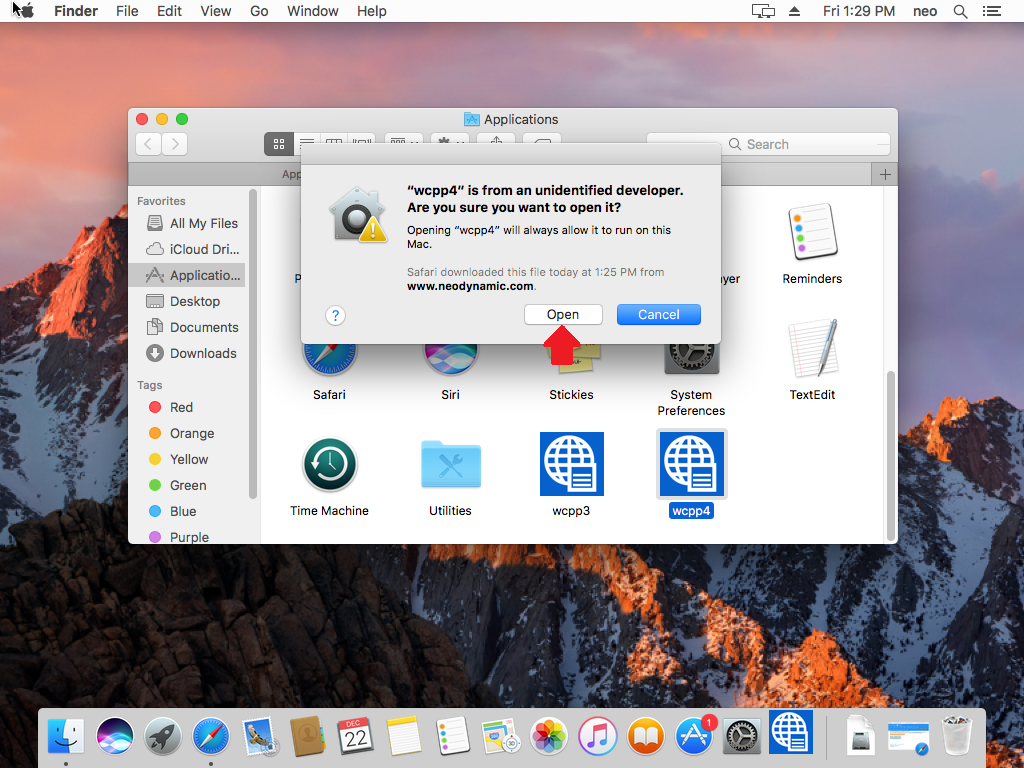
Task: Open the Window menu
Action: (313, 11)
